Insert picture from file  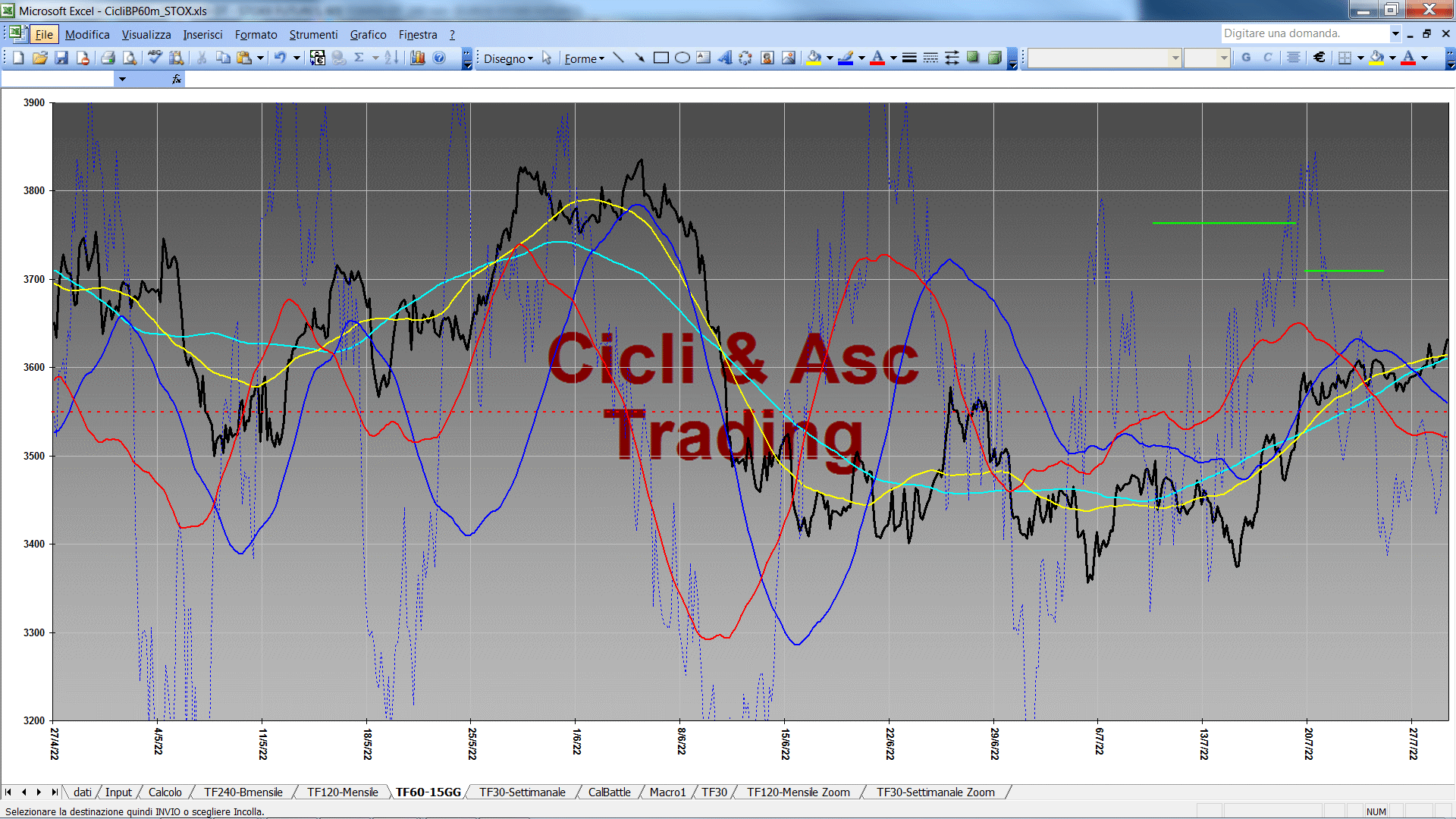point(789,58)
